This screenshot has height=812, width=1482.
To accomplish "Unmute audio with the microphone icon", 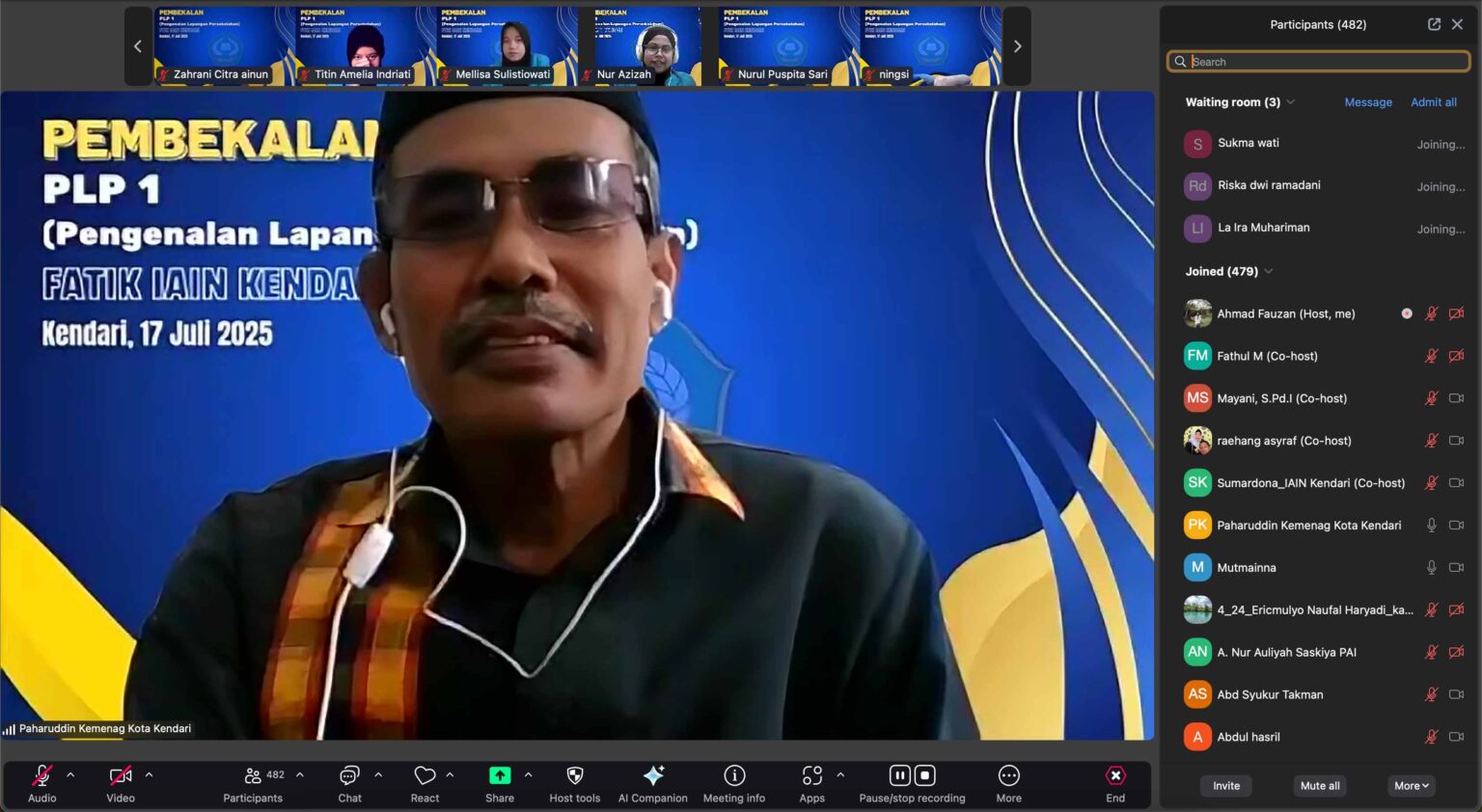I will [x=42, y=775].
